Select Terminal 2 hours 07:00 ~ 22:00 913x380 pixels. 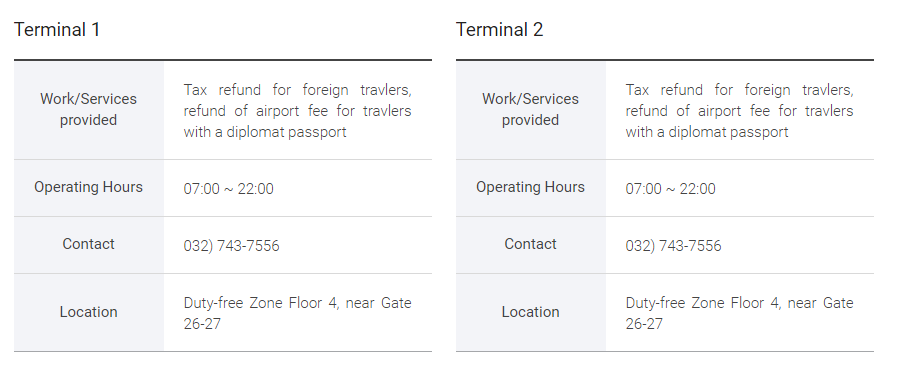click(x=670, y=189)
